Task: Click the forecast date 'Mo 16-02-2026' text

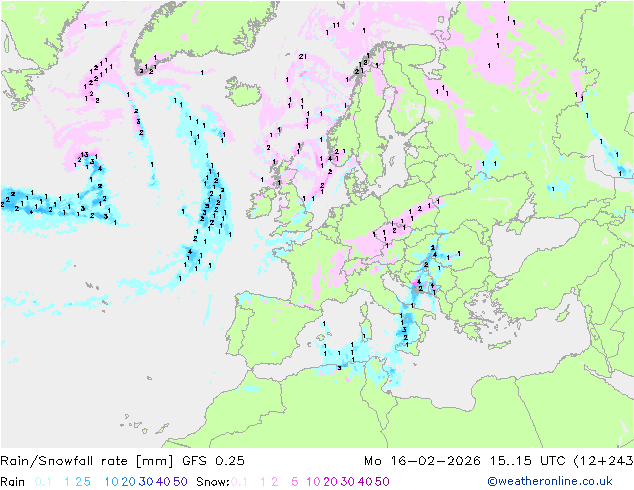Action: [x=422, y=461]
